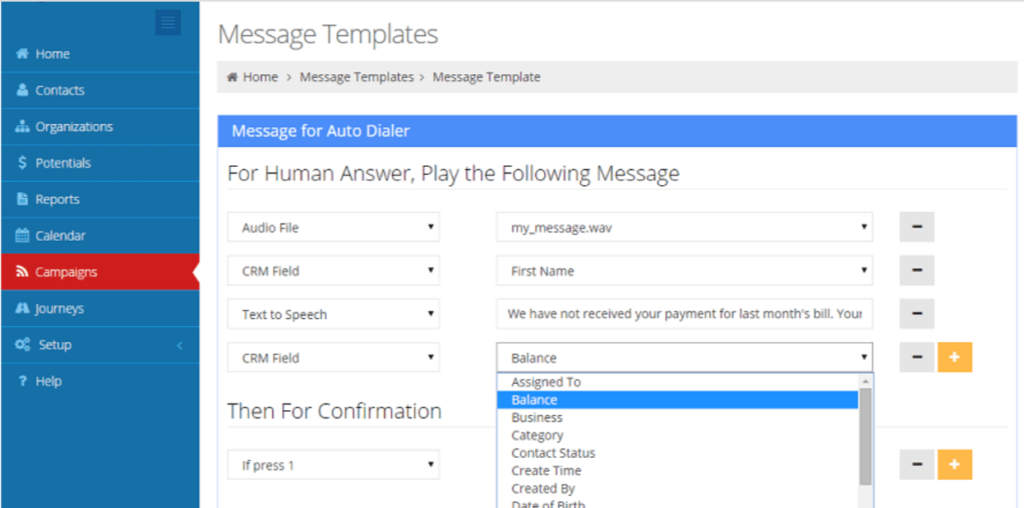This screenshot has width=1024, height=508.
Task: Click the Message Templates breadcrumb link
Action: click(x=357, y=77)
